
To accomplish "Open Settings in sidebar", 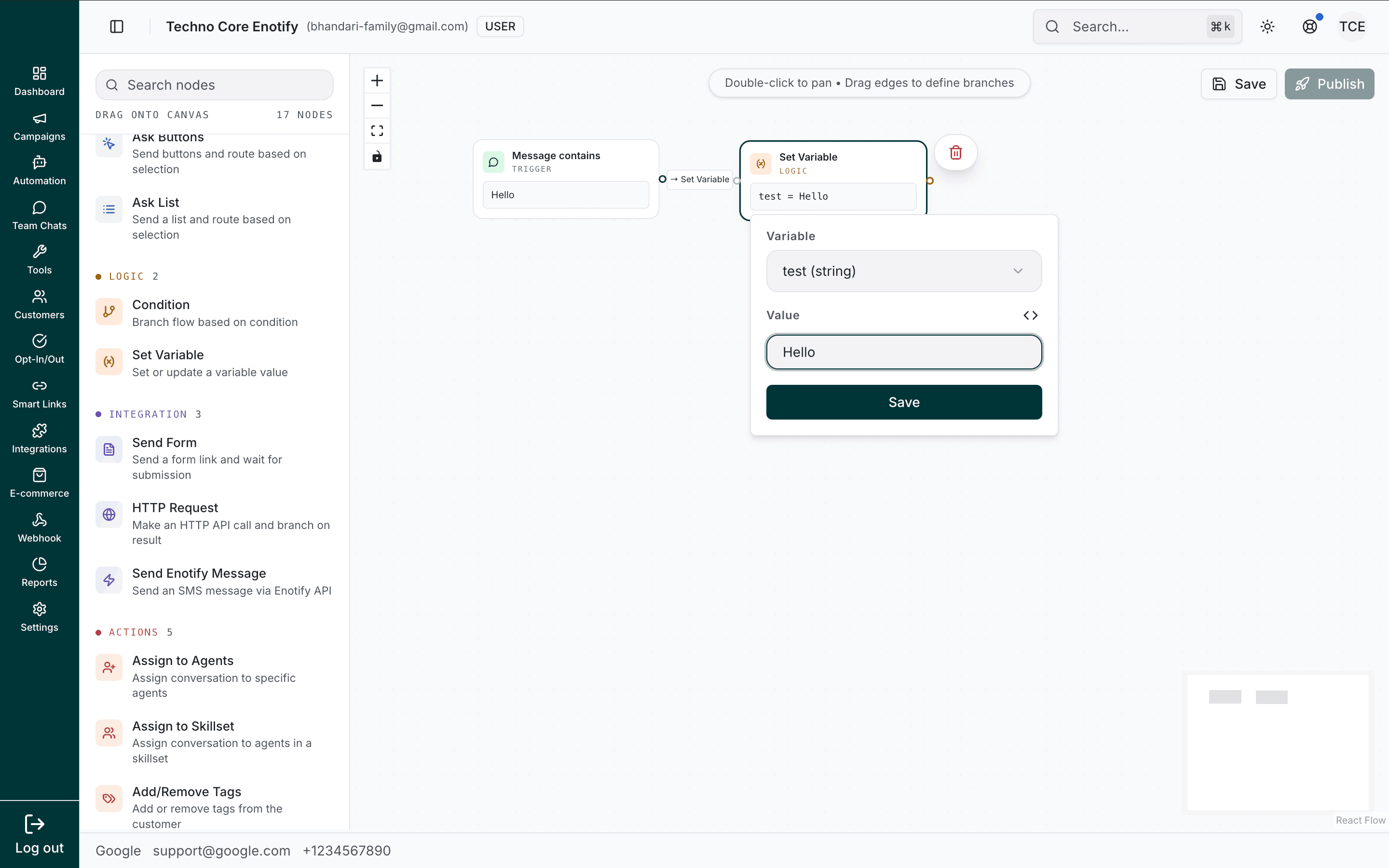I will click(x=39, y=617).
